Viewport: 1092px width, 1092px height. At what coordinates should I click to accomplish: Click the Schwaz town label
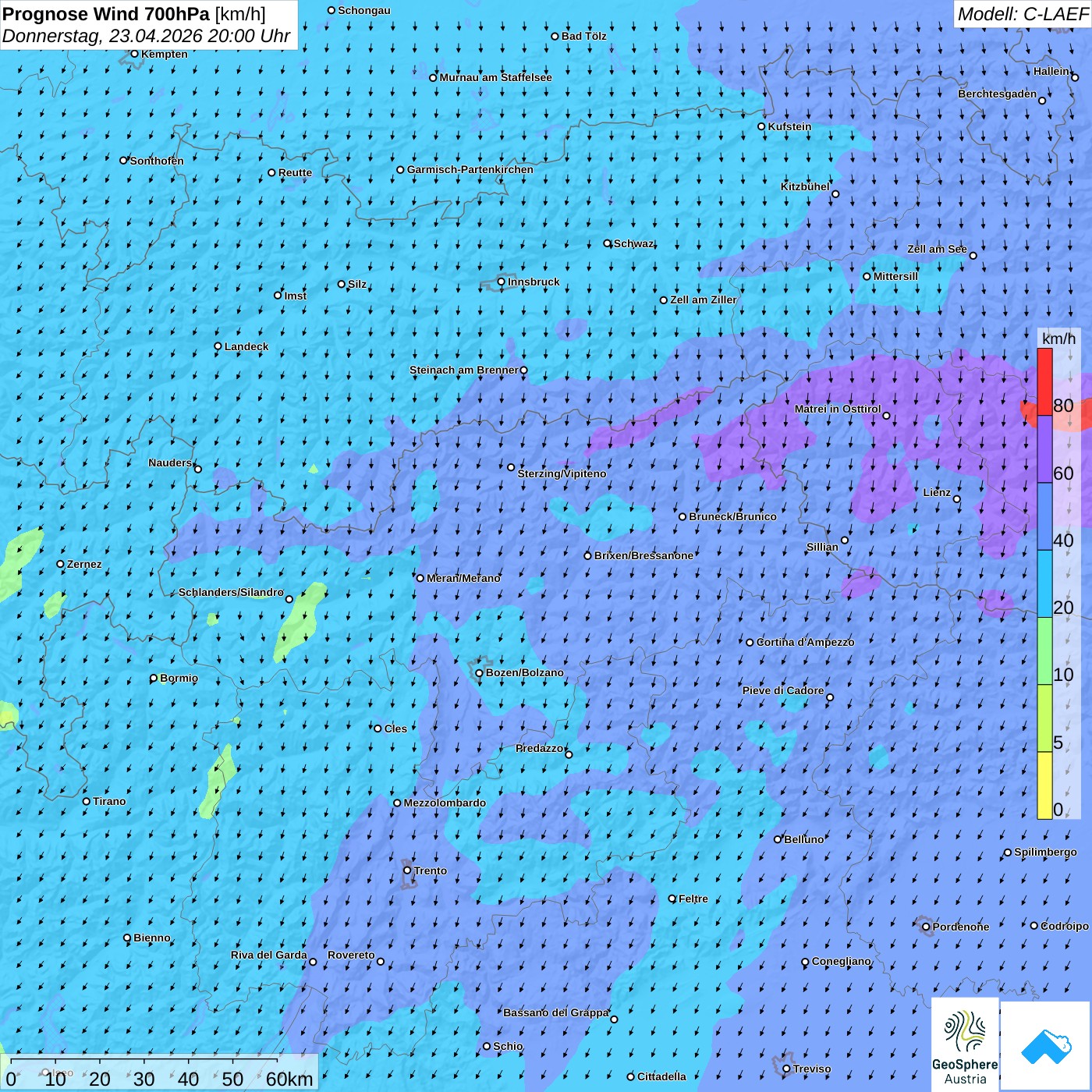[633, 243]
